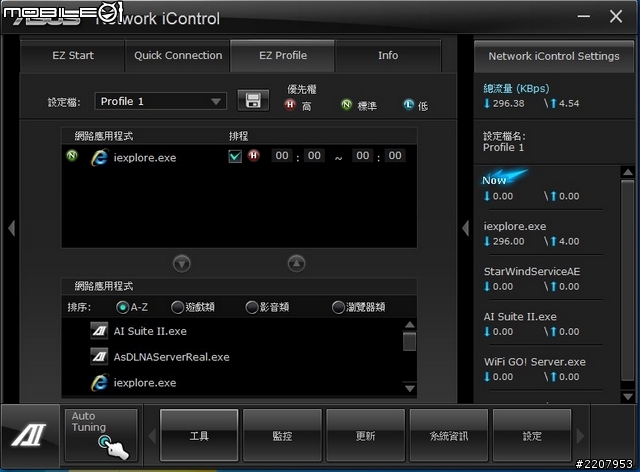Screen dimensions: 640x472
Task: Open the Tools (工具) menu button
Action: click(199, 435)
